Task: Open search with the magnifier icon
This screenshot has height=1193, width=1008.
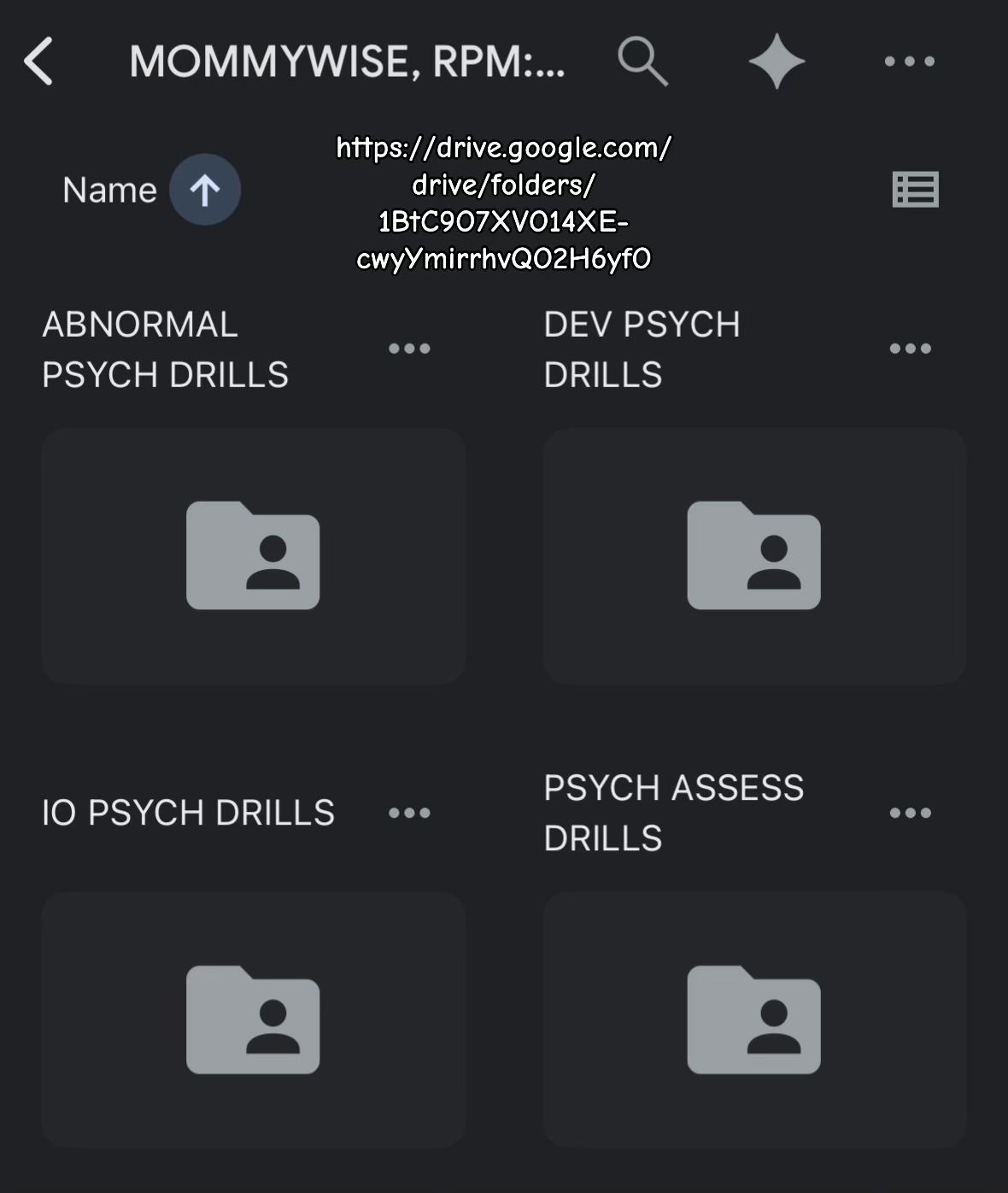Action: click(x=642, y=62)
